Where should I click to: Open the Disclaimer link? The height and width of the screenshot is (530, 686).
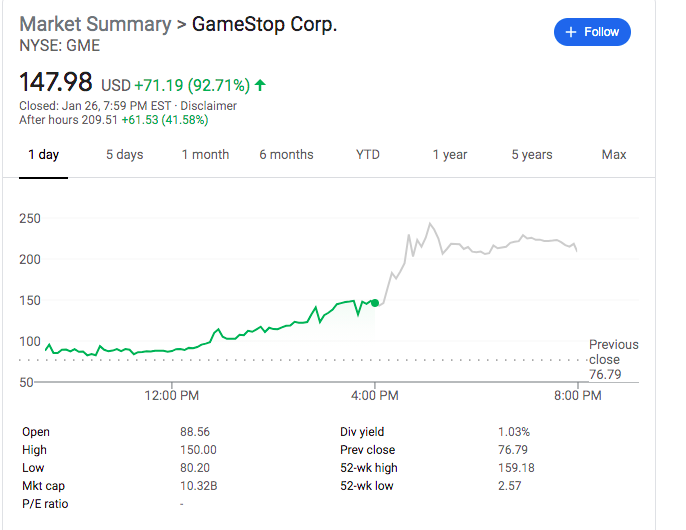point(208,106)
